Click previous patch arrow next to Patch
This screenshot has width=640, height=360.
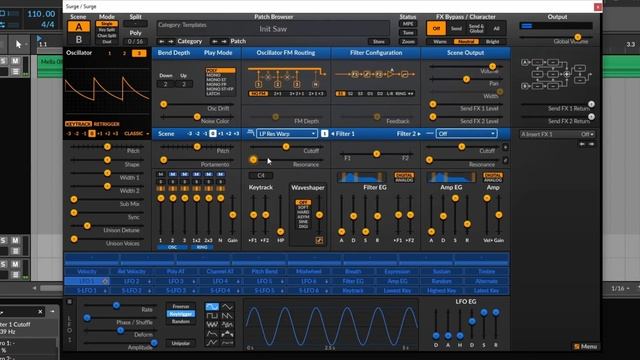pyautogui.click(x=215, y=41)
